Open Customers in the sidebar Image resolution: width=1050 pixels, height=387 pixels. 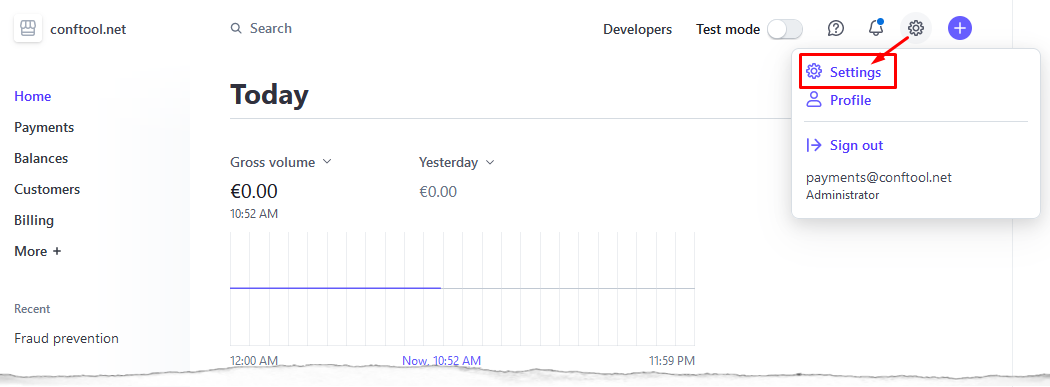point(47,189)
